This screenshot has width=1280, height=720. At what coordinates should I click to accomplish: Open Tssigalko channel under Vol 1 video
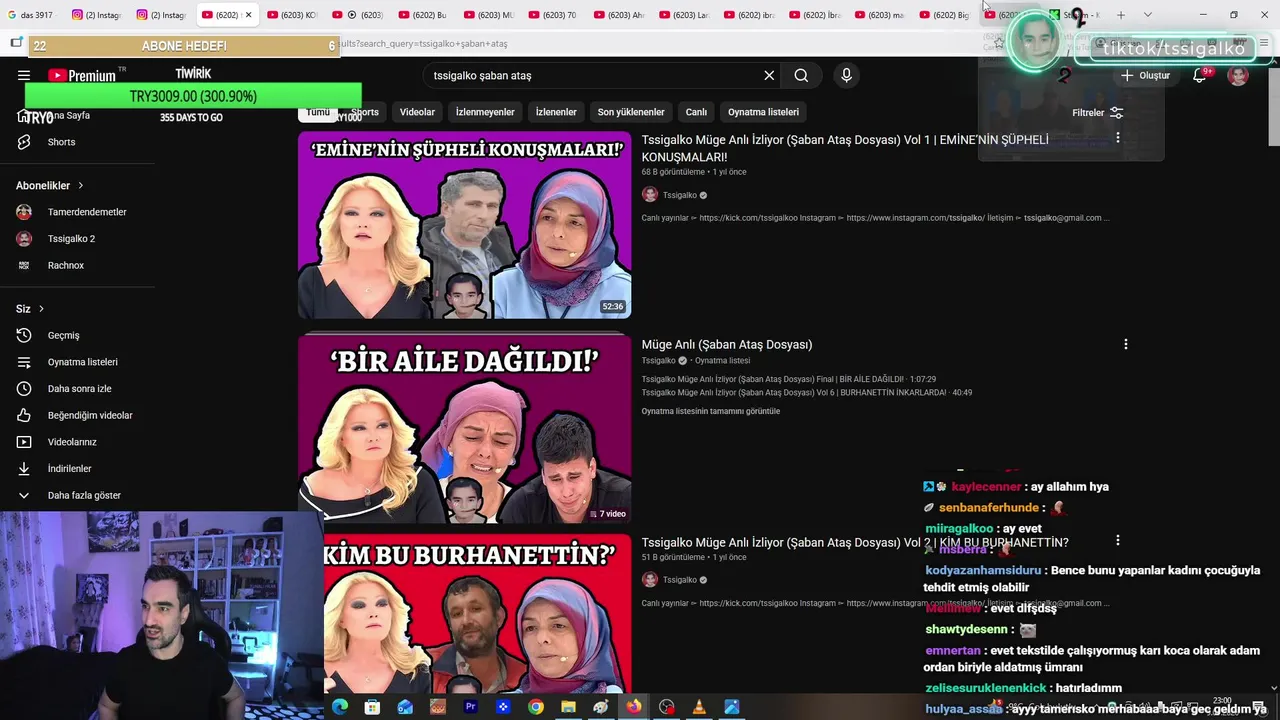pos(679,195)
